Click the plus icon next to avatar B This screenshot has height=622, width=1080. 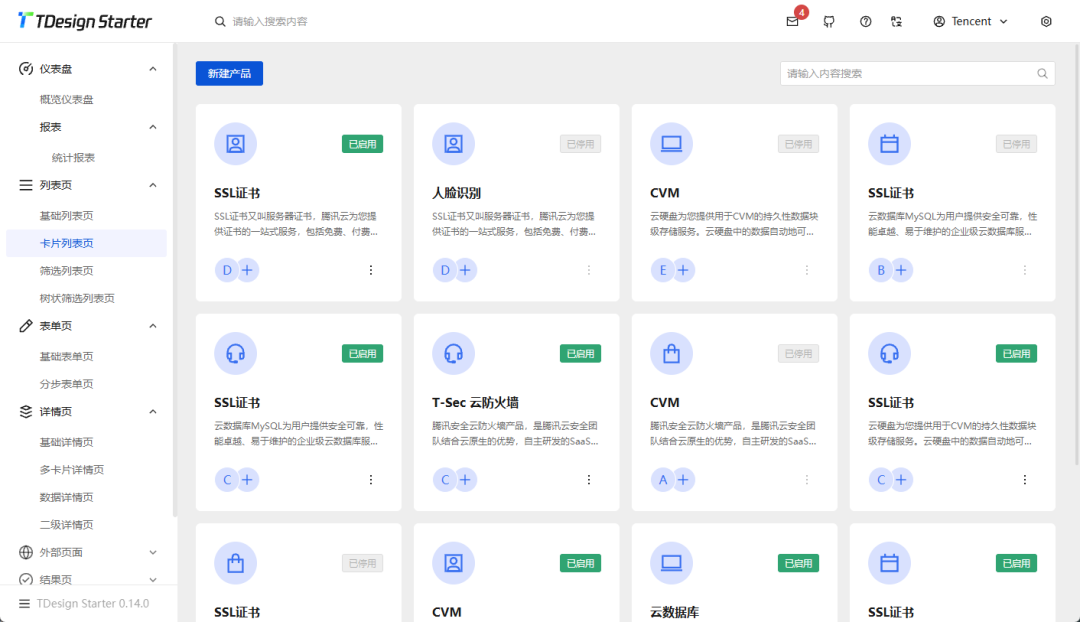901,270
